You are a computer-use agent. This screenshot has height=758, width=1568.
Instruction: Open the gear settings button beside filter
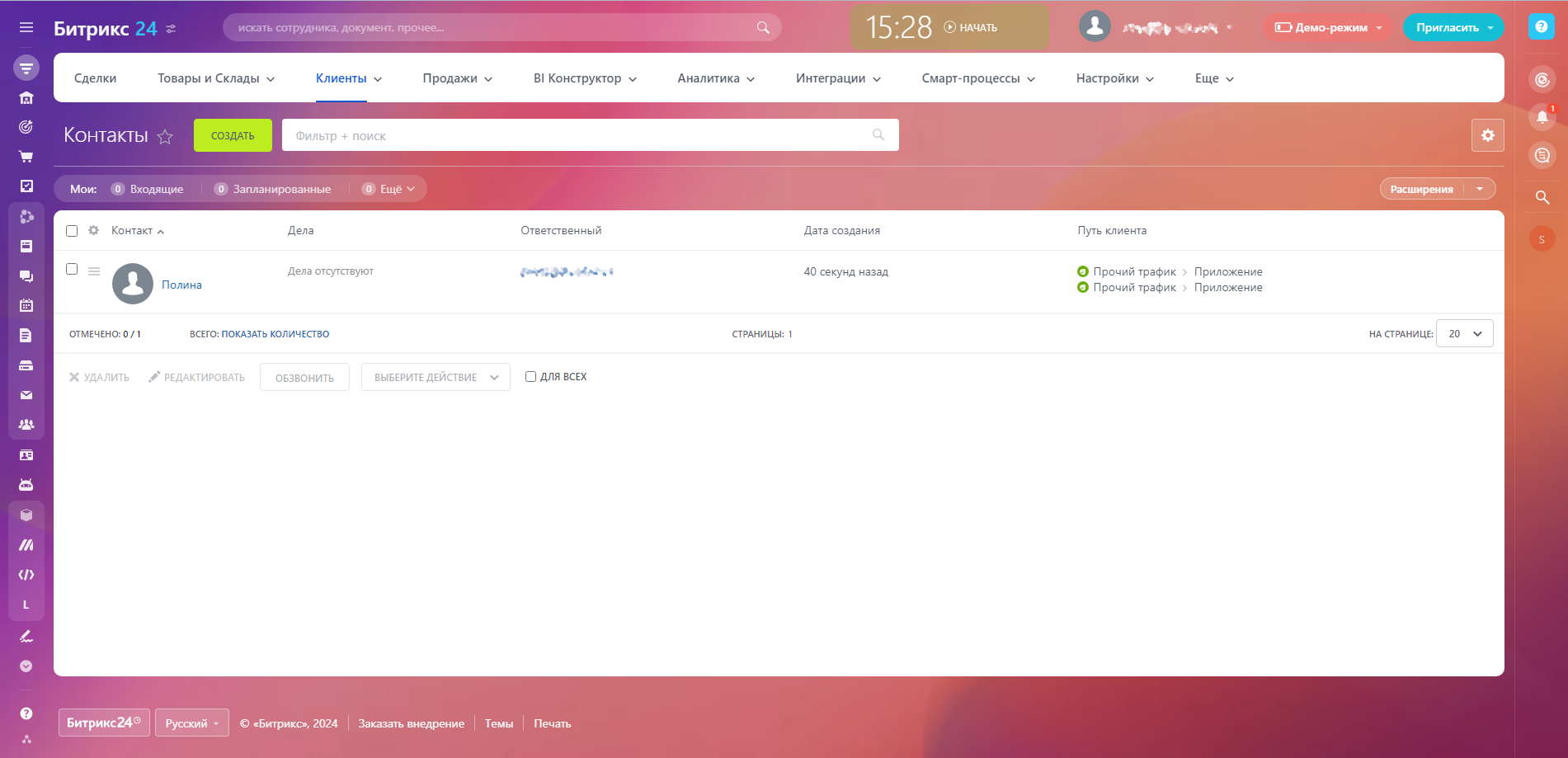point(1487,135)
